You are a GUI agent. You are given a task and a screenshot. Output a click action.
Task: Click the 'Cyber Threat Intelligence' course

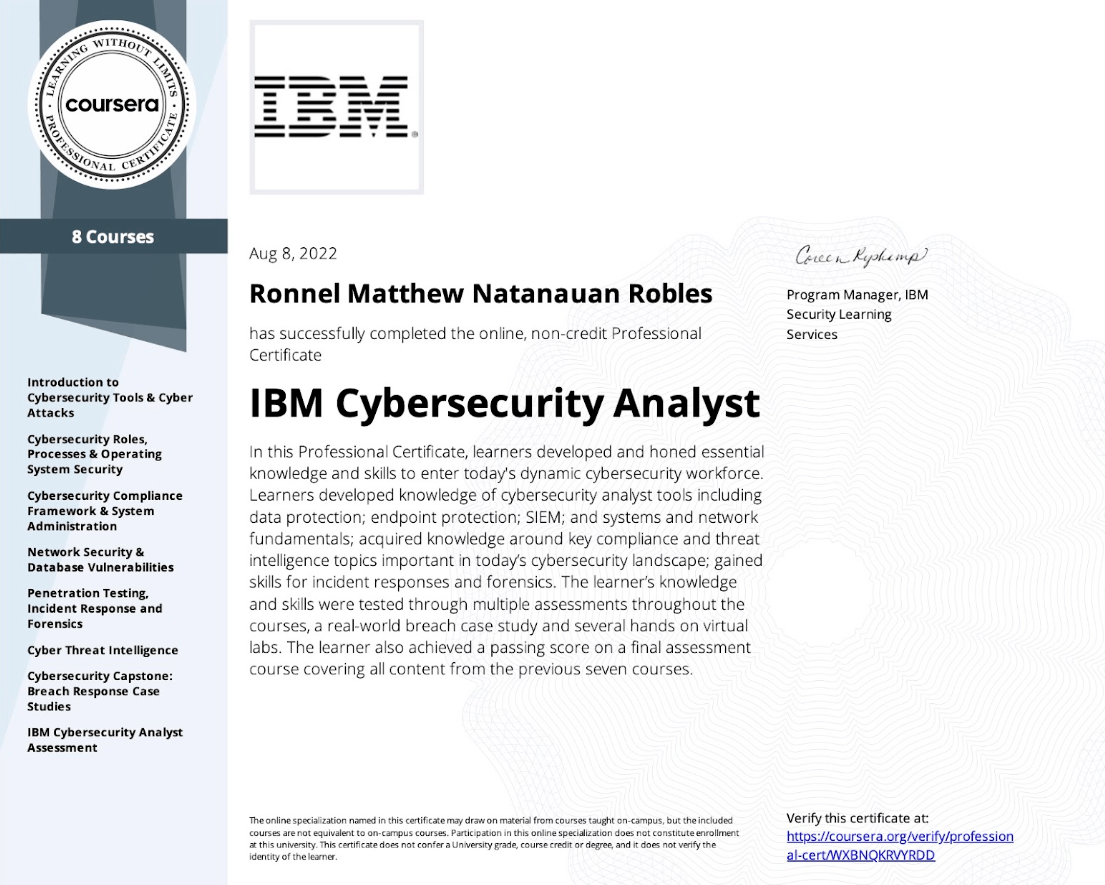(x=103, y=650)
